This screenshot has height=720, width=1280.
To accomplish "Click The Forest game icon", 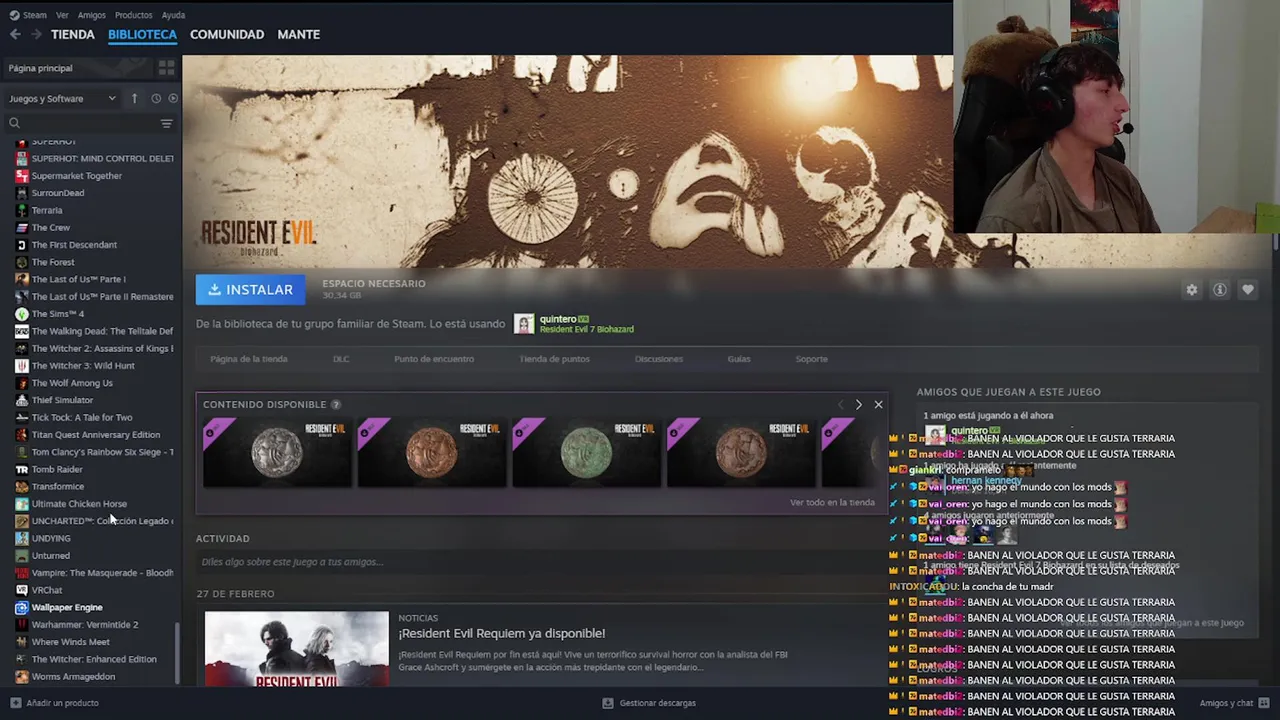I will click(21, 262).
